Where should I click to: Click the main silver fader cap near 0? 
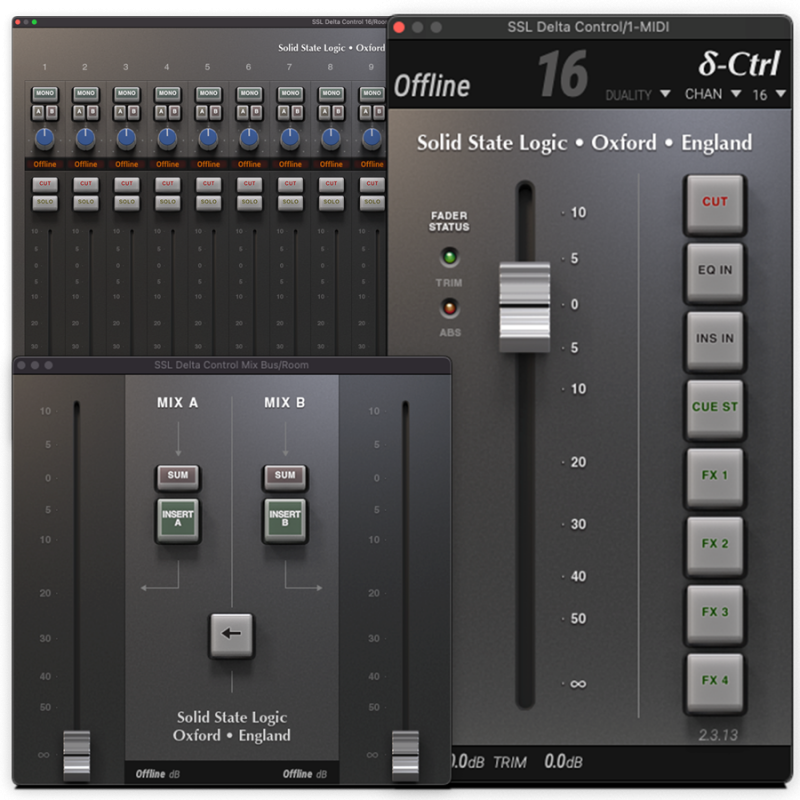(524, 306)
